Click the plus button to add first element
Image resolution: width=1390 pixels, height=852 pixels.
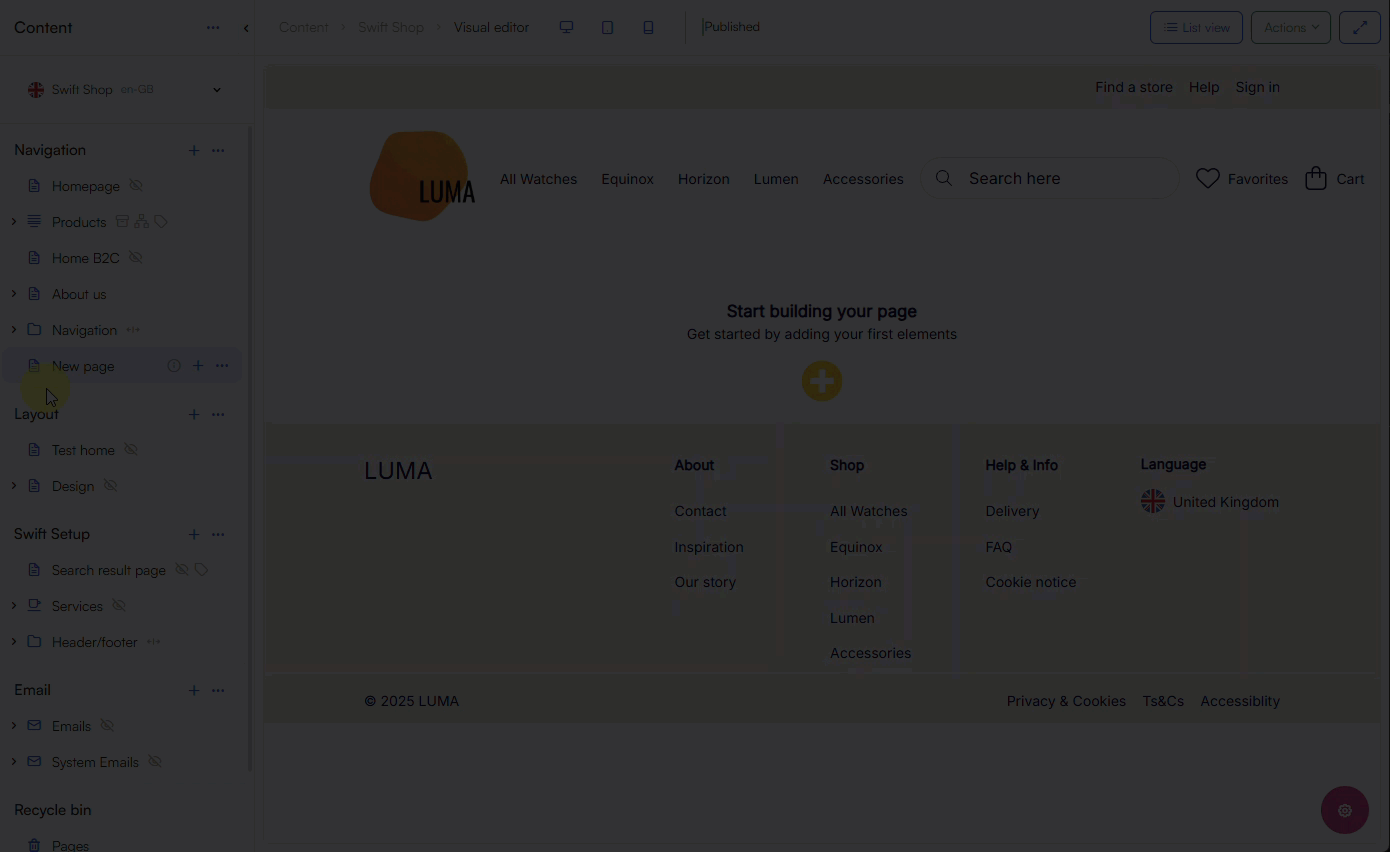tap(821, 381)
